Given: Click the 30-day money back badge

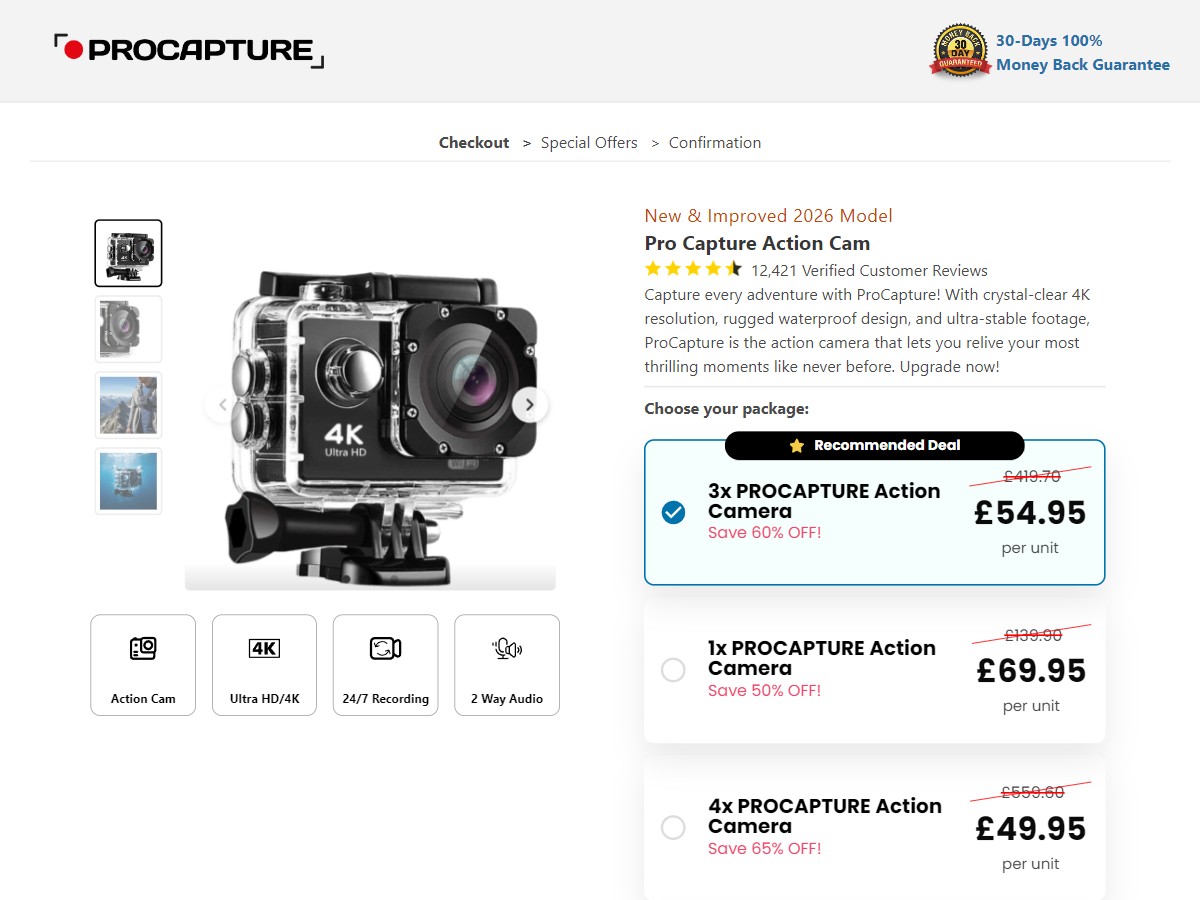Looking at the screenshot, I should tap(960, 51).
